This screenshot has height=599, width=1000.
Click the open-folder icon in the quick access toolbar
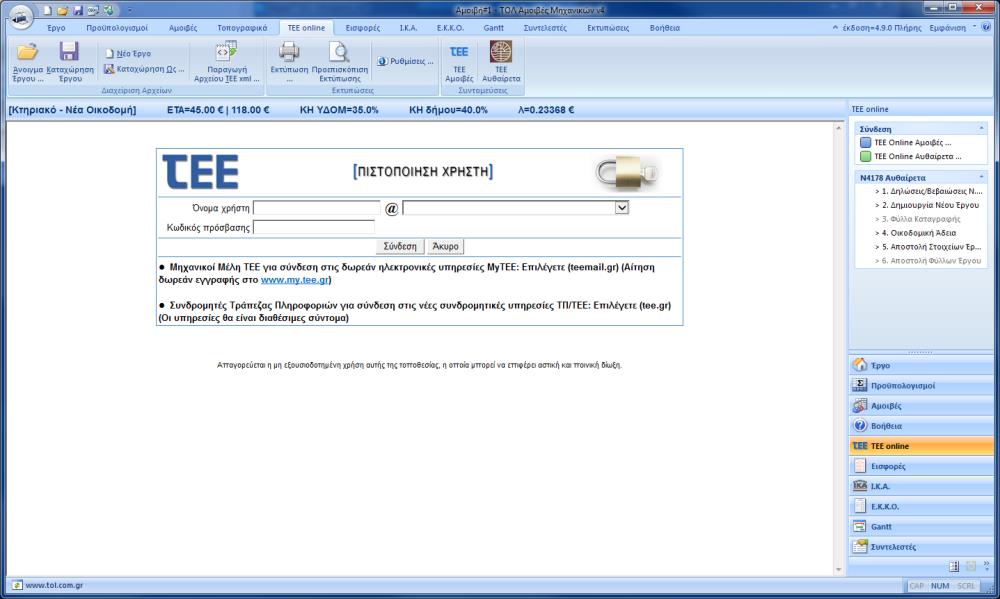coord(62,10)
